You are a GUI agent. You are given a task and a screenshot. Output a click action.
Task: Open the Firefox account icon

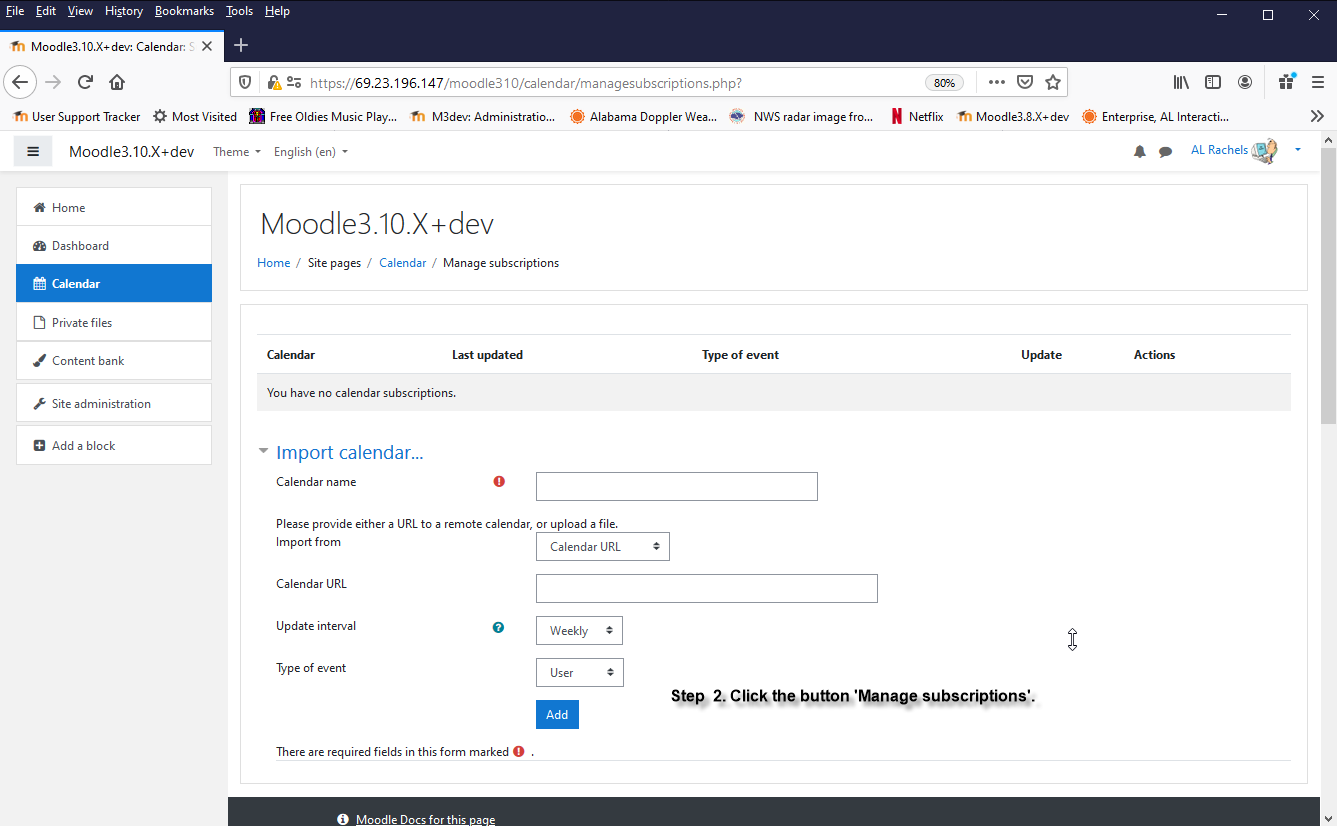(x=1245, y=82)
